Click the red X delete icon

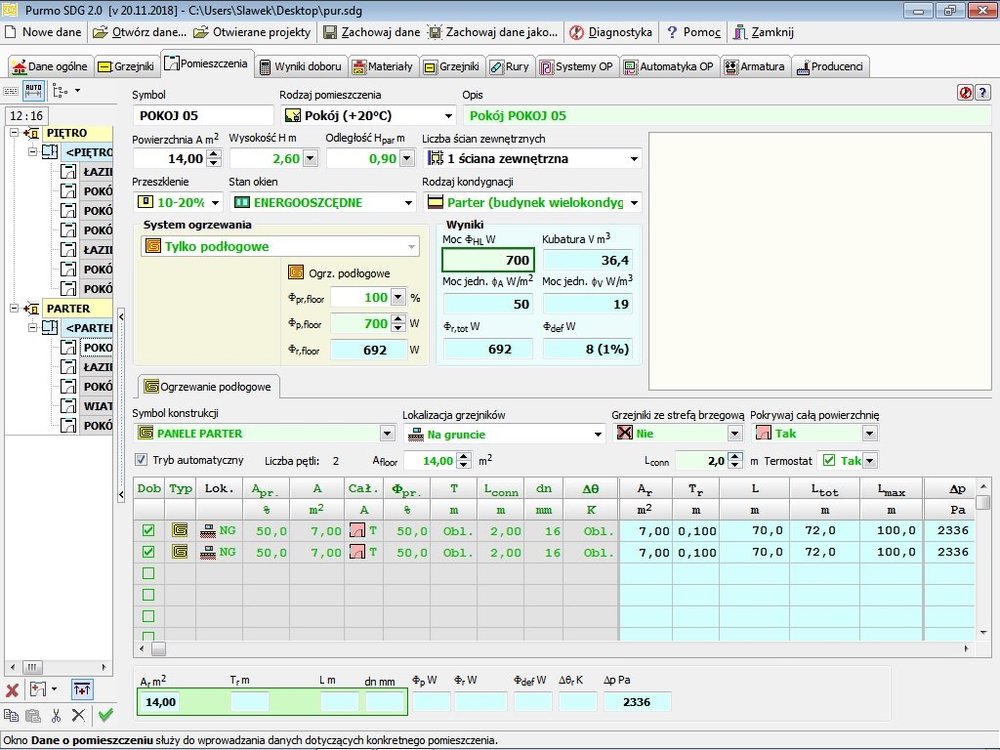(12, 690)
